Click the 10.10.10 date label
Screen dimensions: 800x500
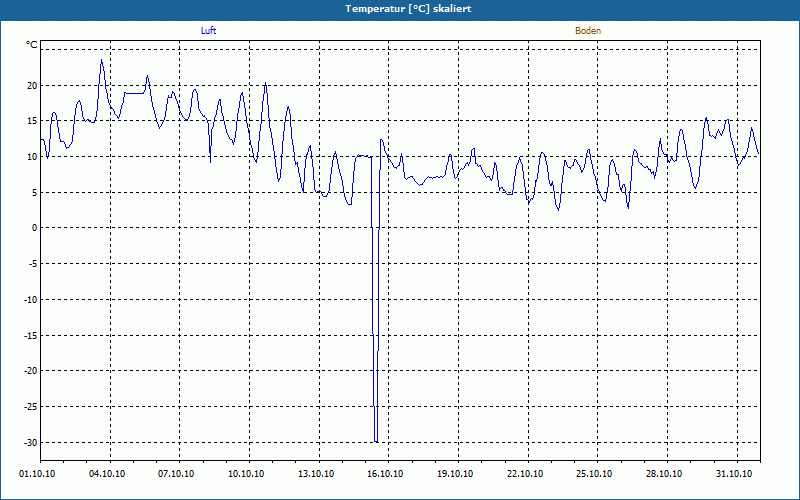(x=246, y=474)
